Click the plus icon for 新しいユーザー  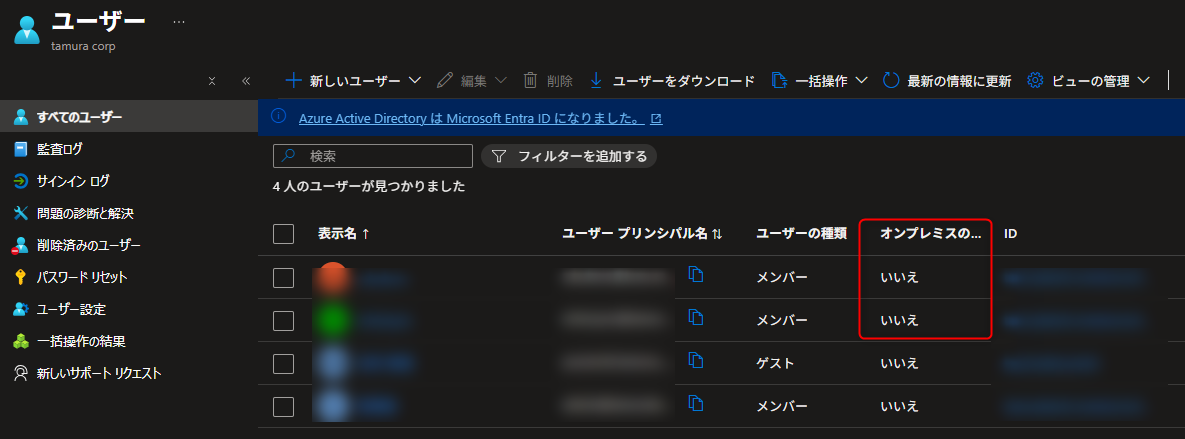click(294, 81)
